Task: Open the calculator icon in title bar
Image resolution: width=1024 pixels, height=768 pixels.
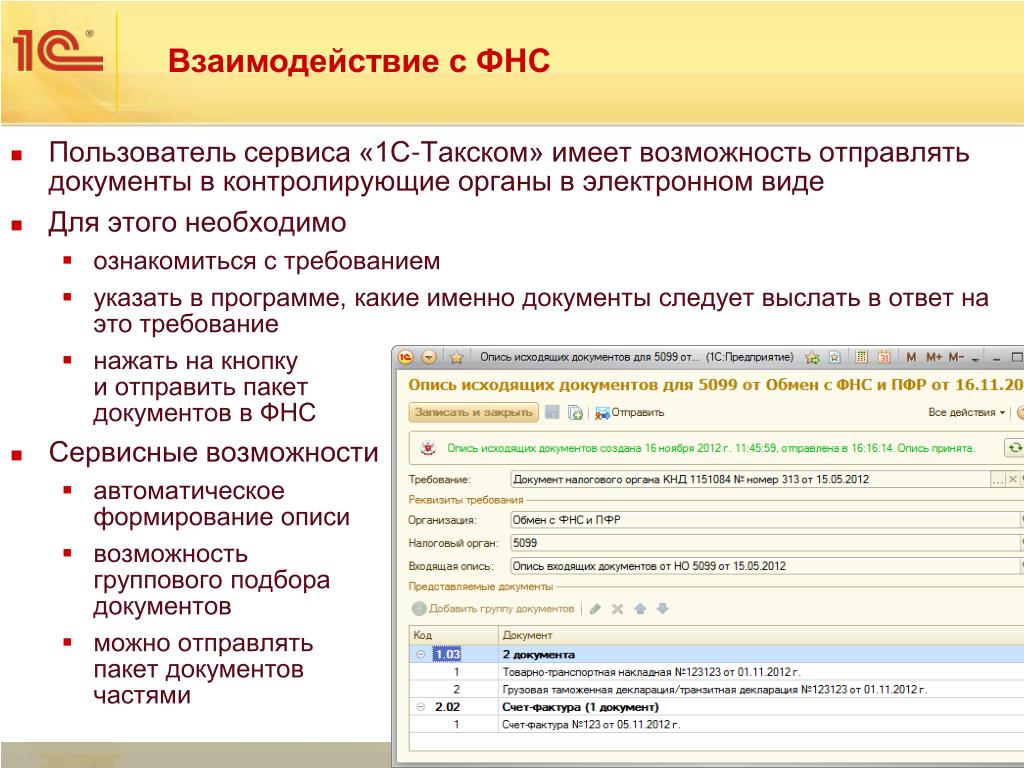Action: tap(862, 357)
